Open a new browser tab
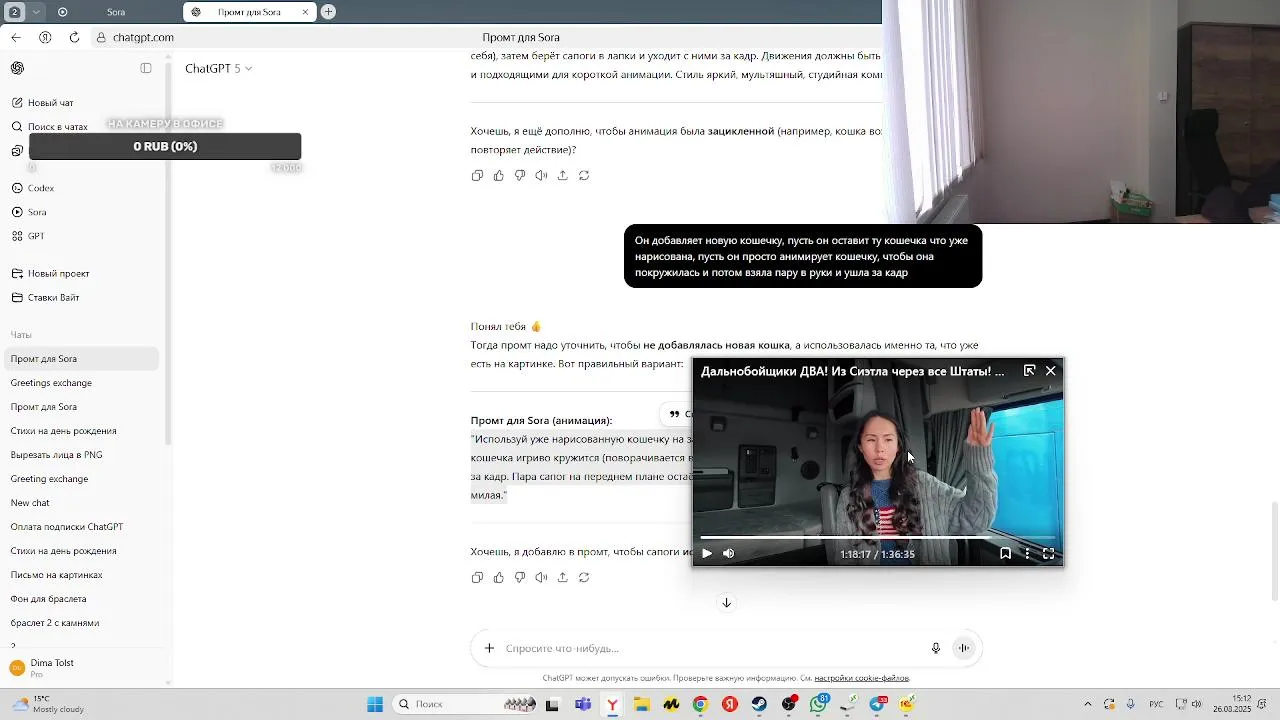The width and height of the screenshot is (1280, 720). point(328,12)
